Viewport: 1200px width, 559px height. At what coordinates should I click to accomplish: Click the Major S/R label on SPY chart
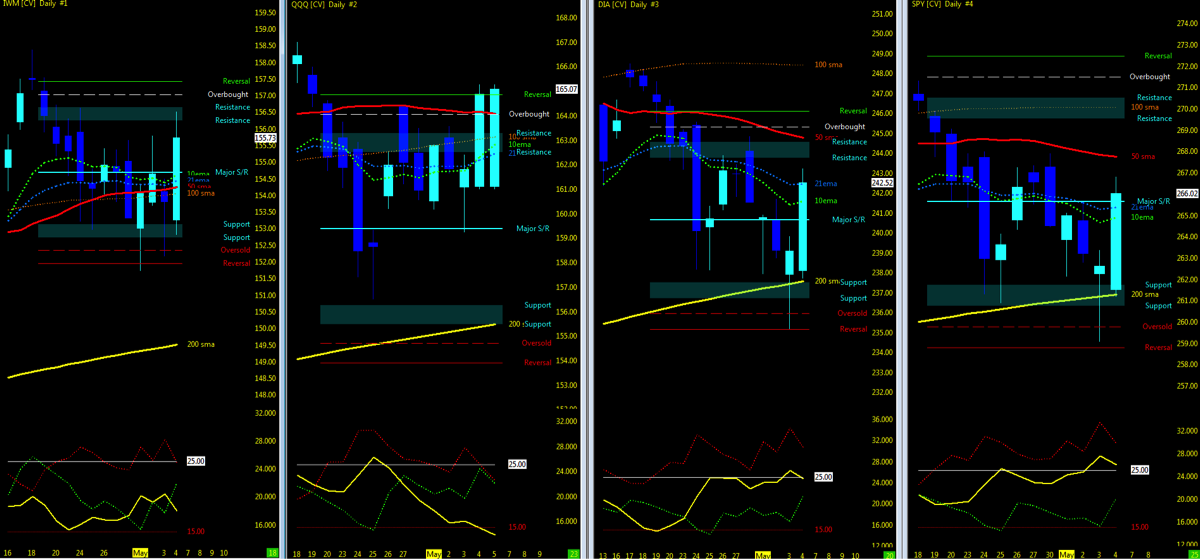(x=1153, y=201)
